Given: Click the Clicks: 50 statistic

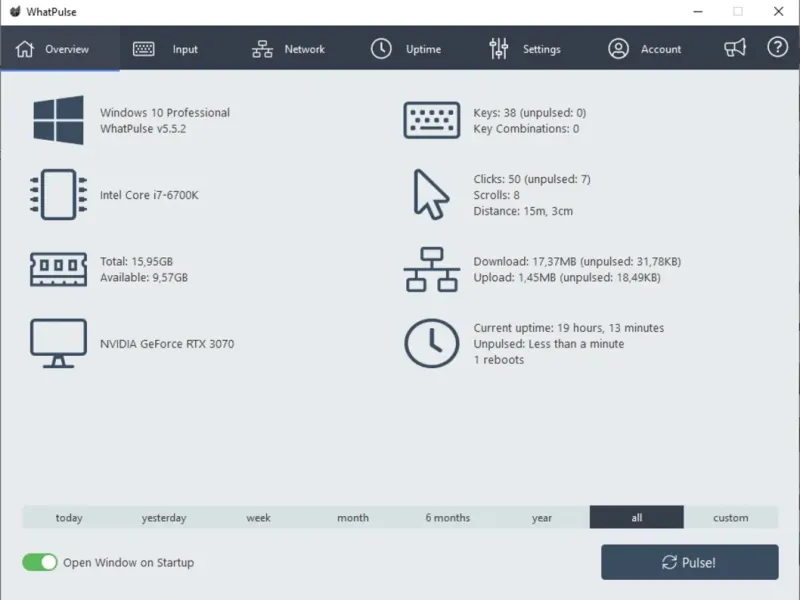Looking at the screenshot, I should [532, 179].
